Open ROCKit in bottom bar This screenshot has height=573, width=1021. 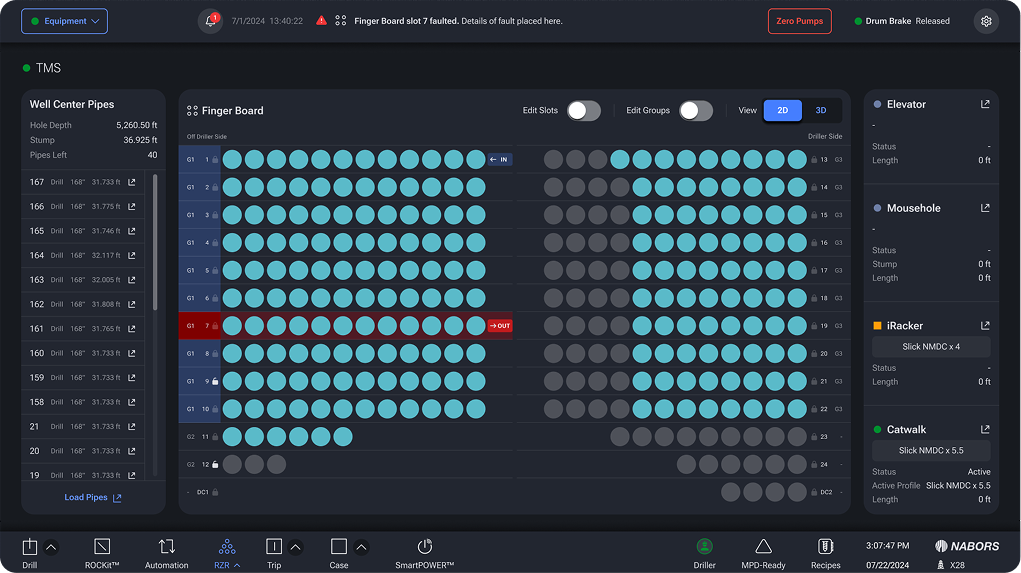(x=102, y=546)
